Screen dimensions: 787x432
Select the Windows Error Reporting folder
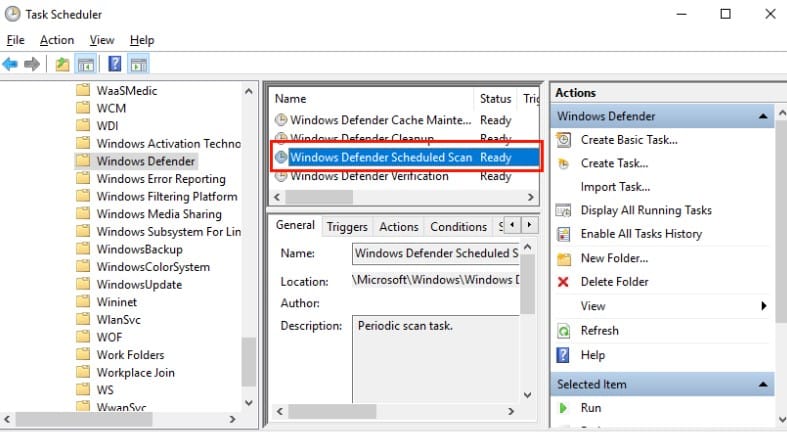click(x=161, y=179)
